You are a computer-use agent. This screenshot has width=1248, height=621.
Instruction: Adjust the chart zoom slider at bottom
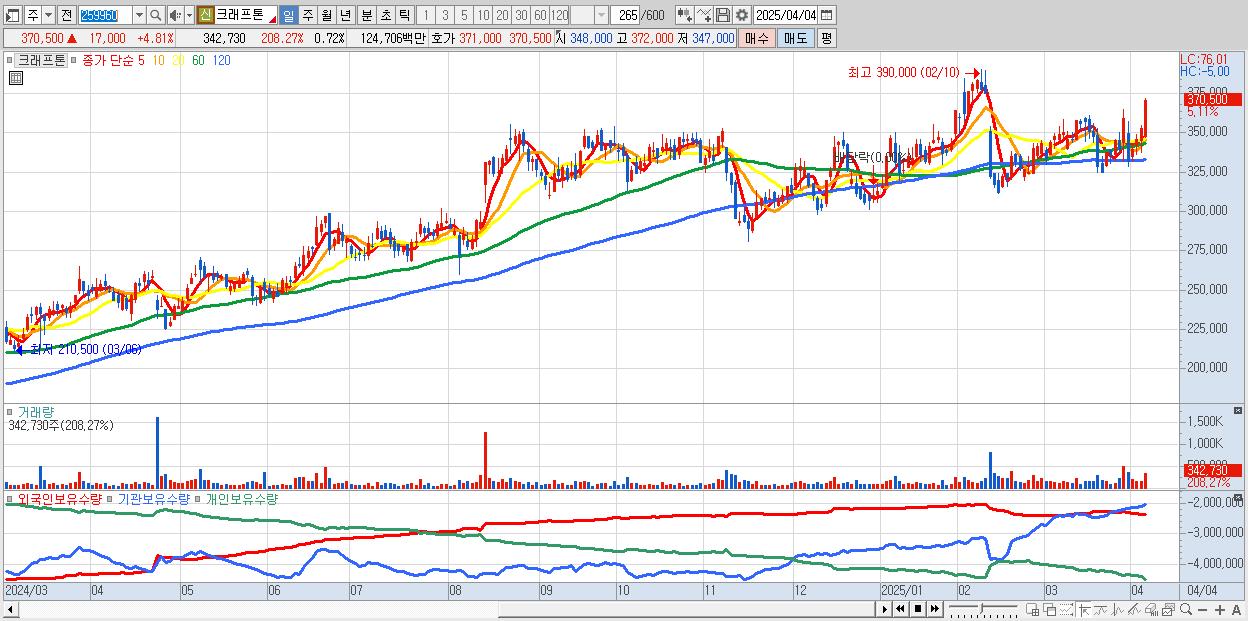click(981, 609)
